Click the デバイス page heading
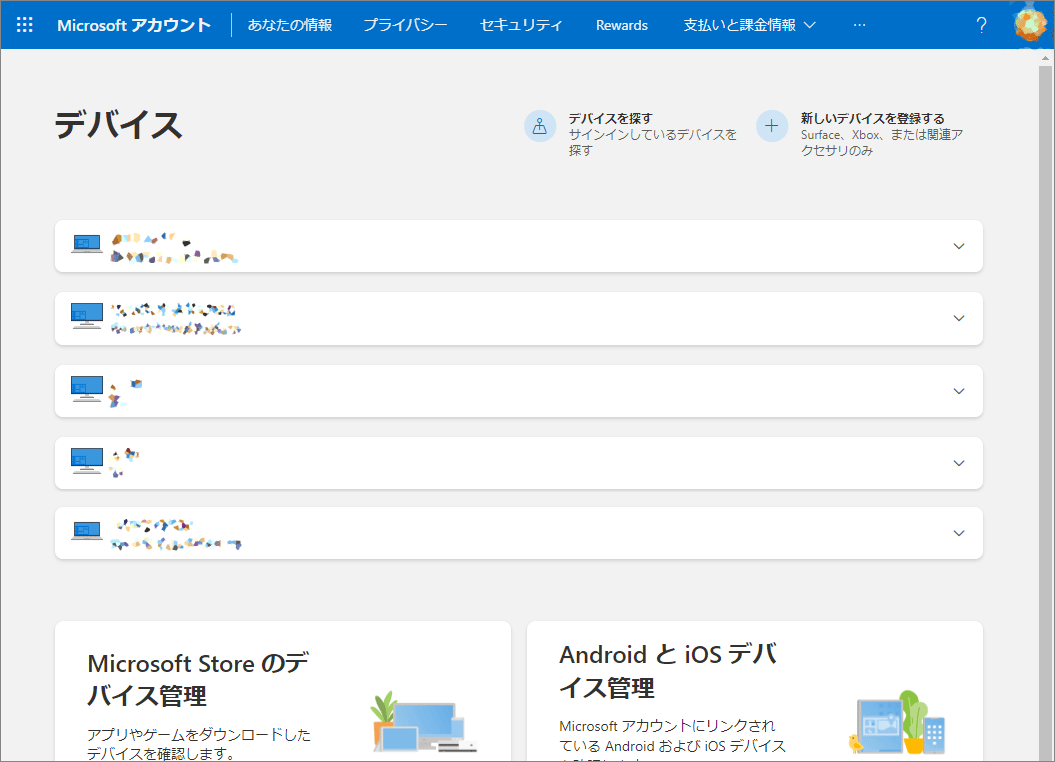 (x=118, y=125)
